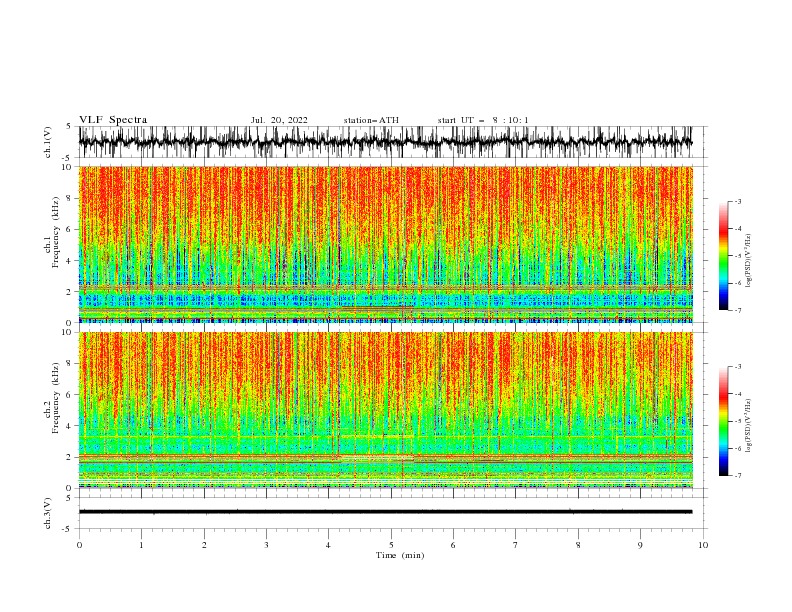Click the "Time (min)" axis label

tap(400, 555)
